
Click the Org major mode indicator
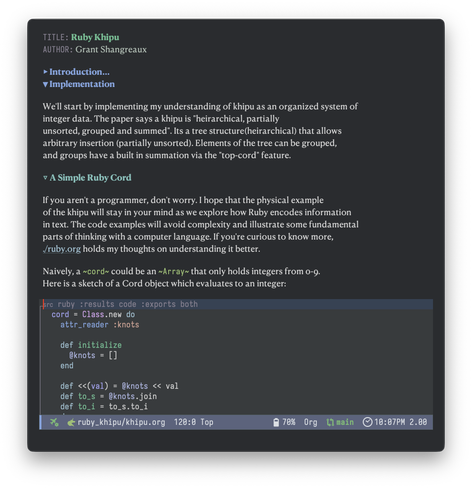click(310, 422)
